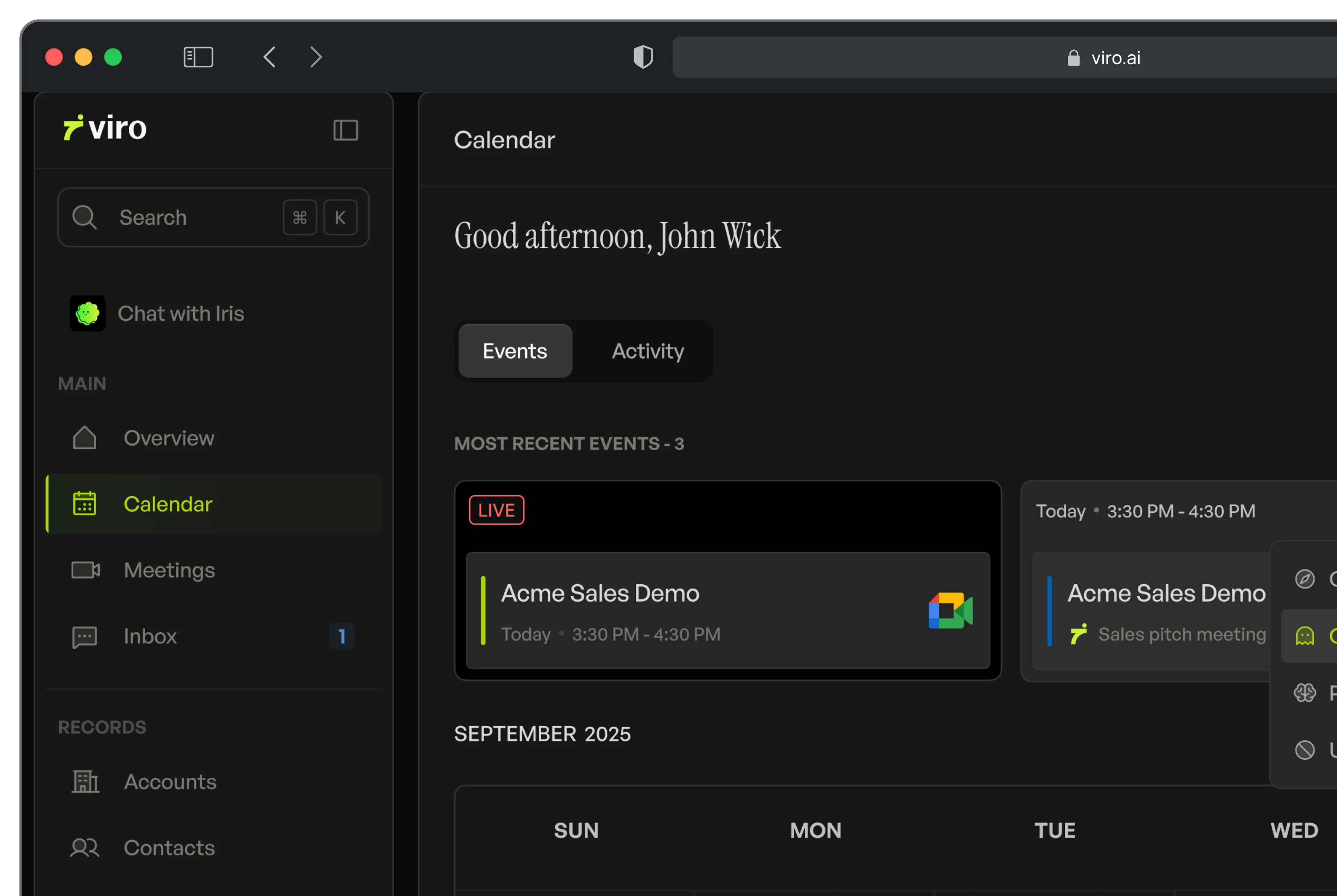
Task: Switch to the Events tab
Action: [515, 351]
